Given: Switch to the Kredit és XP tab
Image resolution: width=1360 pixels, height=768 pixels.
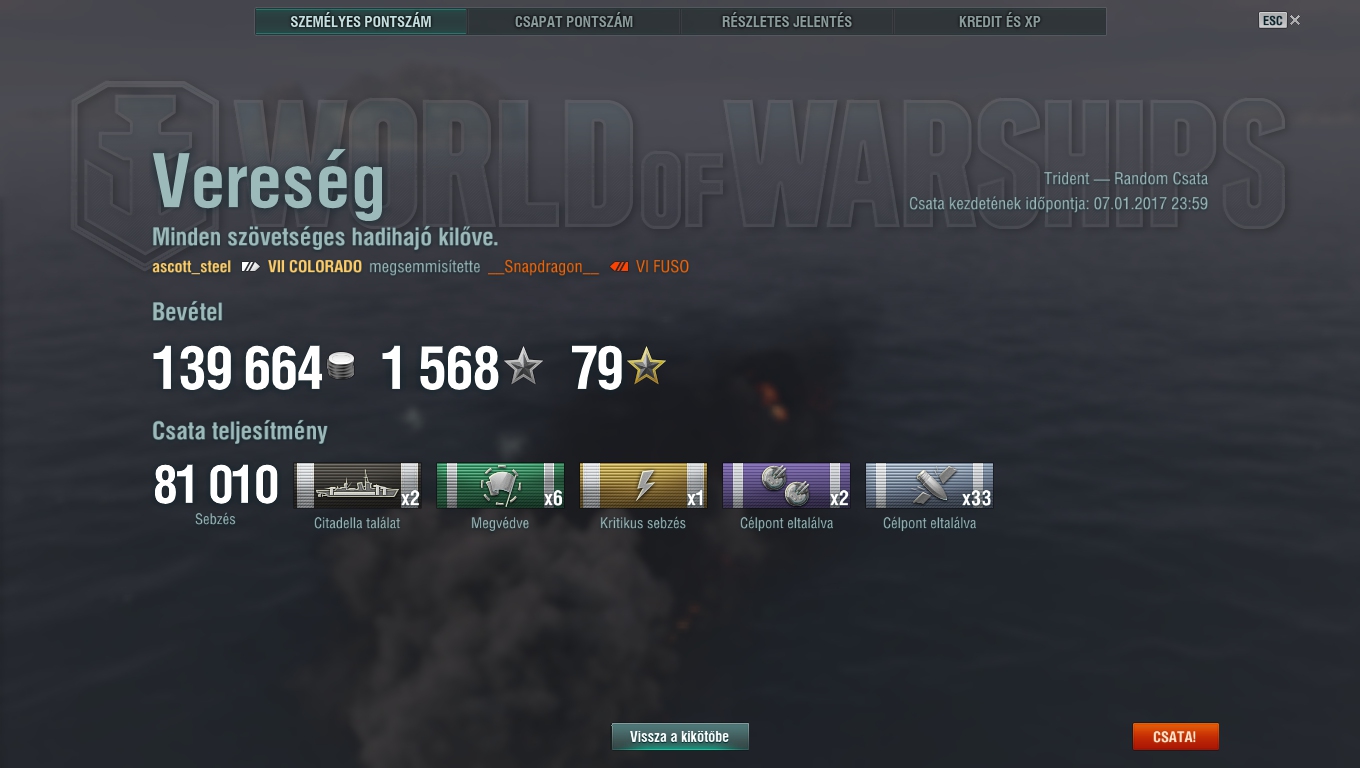Looking at the screenshot, I should pos(1000,21).
